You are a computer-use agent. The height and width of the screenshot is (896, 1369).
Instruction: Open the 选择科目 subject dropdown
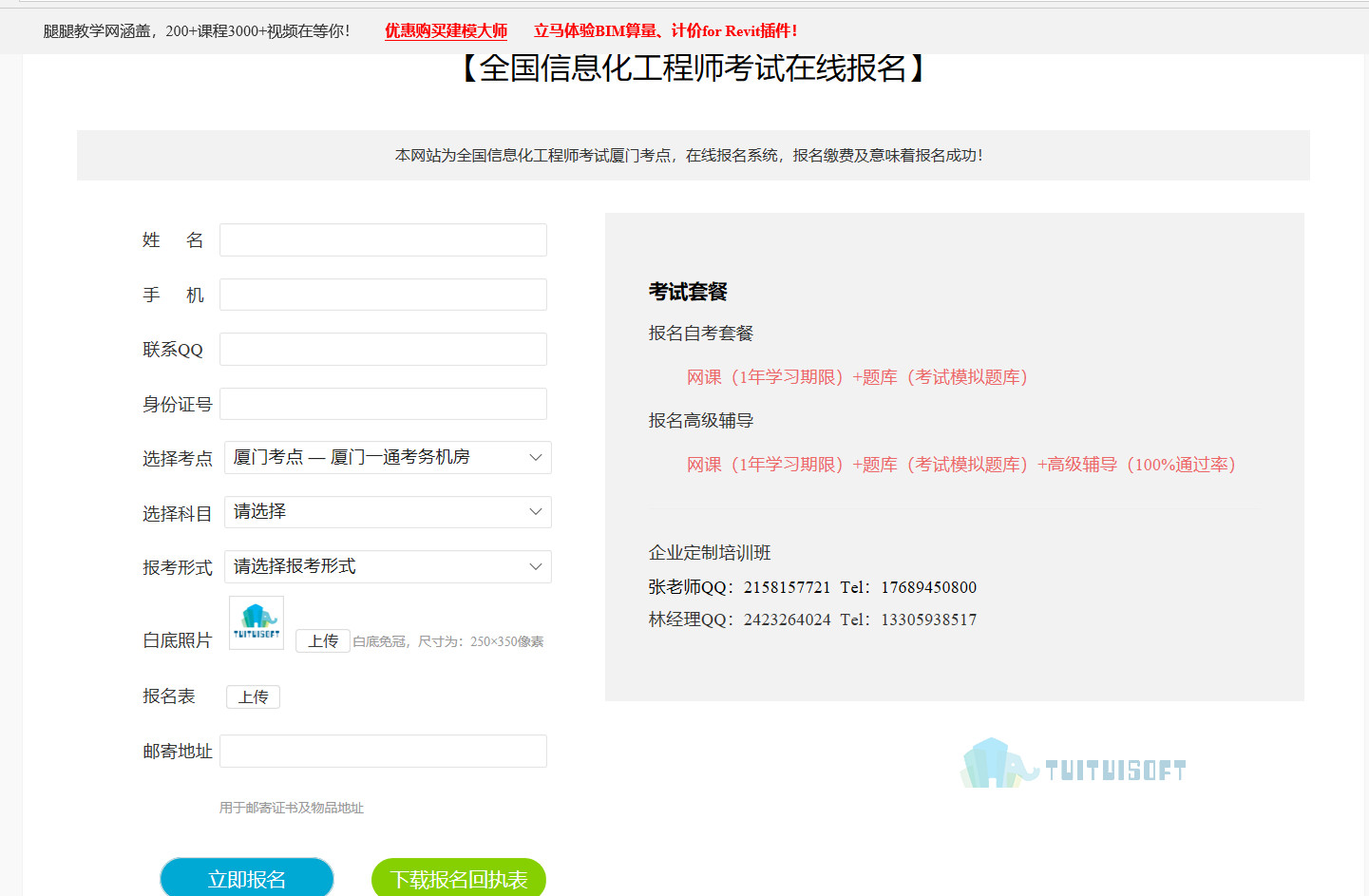click(388, 512)
